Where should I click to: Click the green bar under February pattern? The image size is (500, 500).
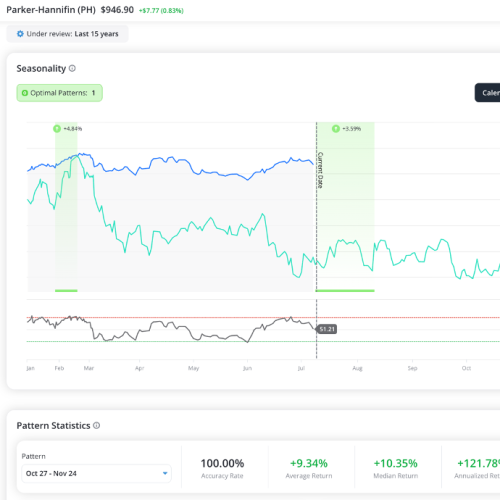click(x=66, y=291)
